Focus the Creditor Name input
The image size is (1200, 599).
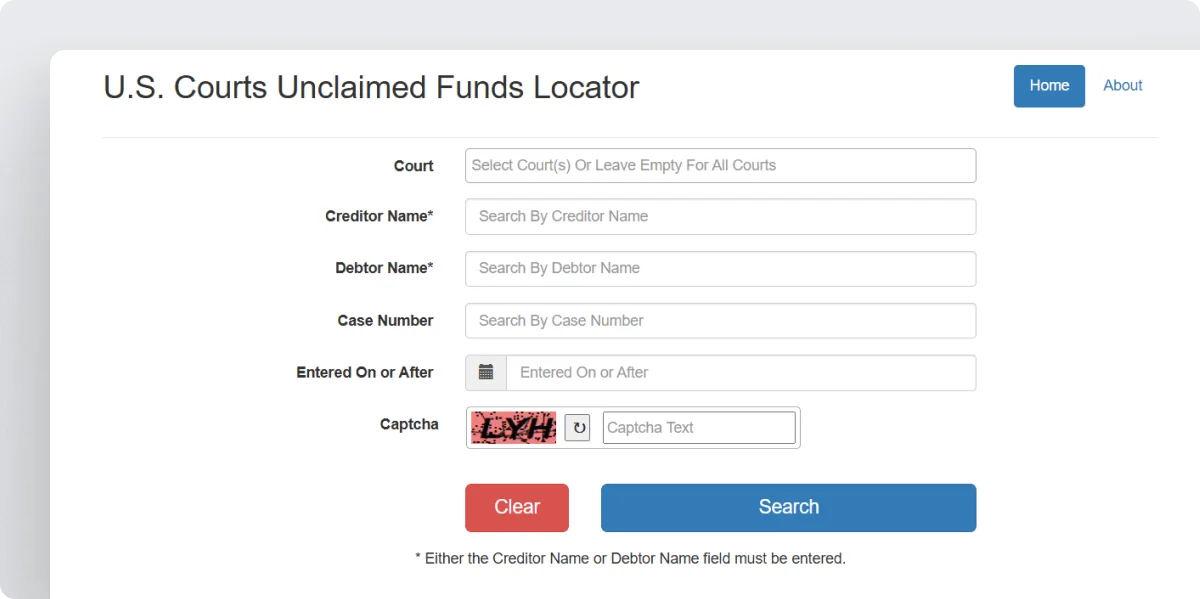coord(719,216)
